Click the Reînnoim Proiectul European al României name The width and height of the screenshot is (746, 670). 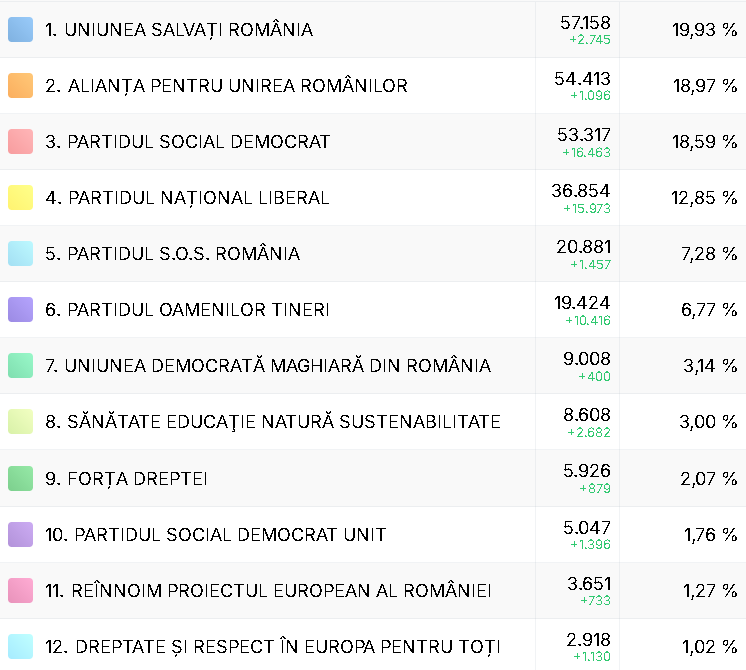tap(268, 591)
